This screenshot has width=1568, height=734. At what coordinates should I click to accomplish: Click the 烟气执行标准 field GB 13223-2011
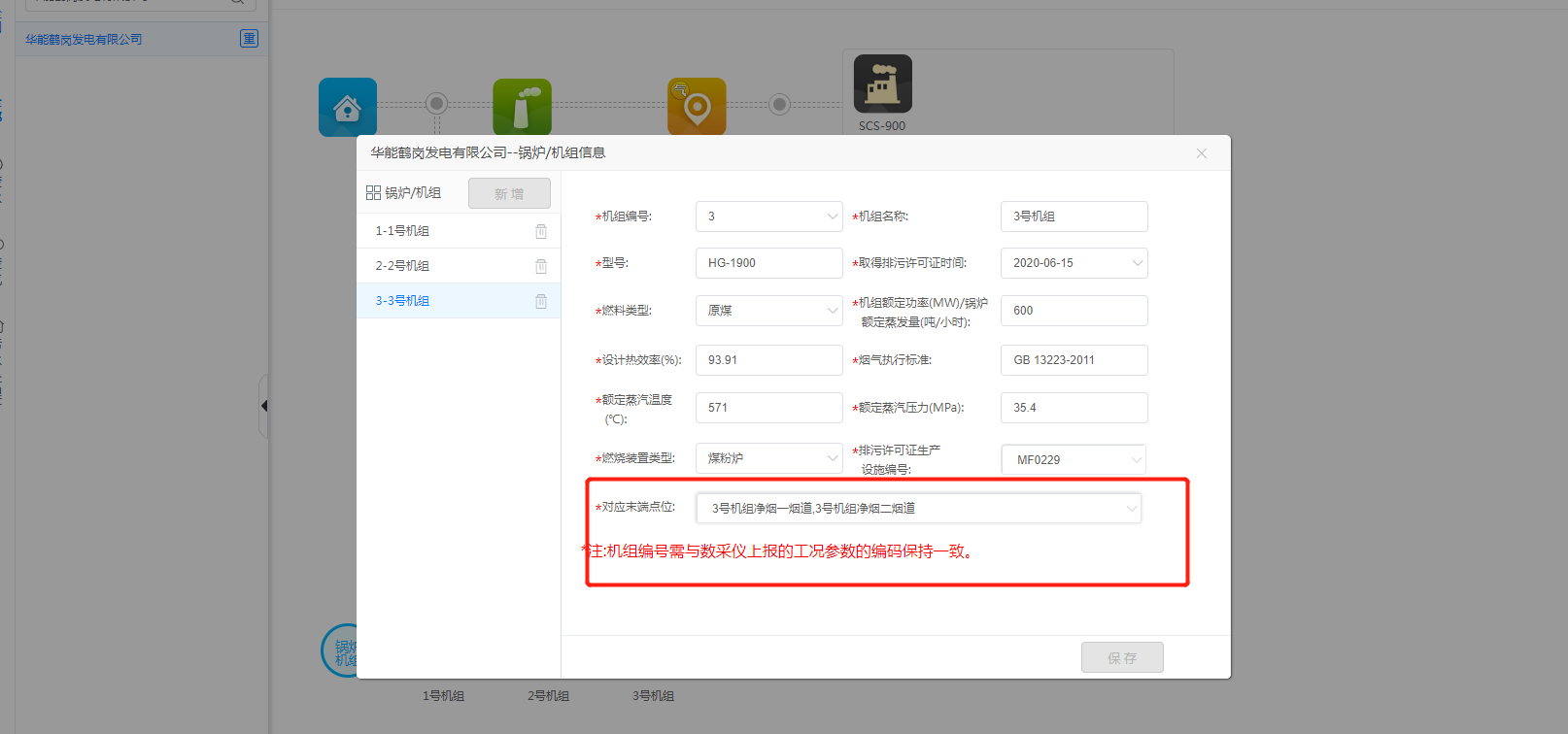pos(1074,360)
